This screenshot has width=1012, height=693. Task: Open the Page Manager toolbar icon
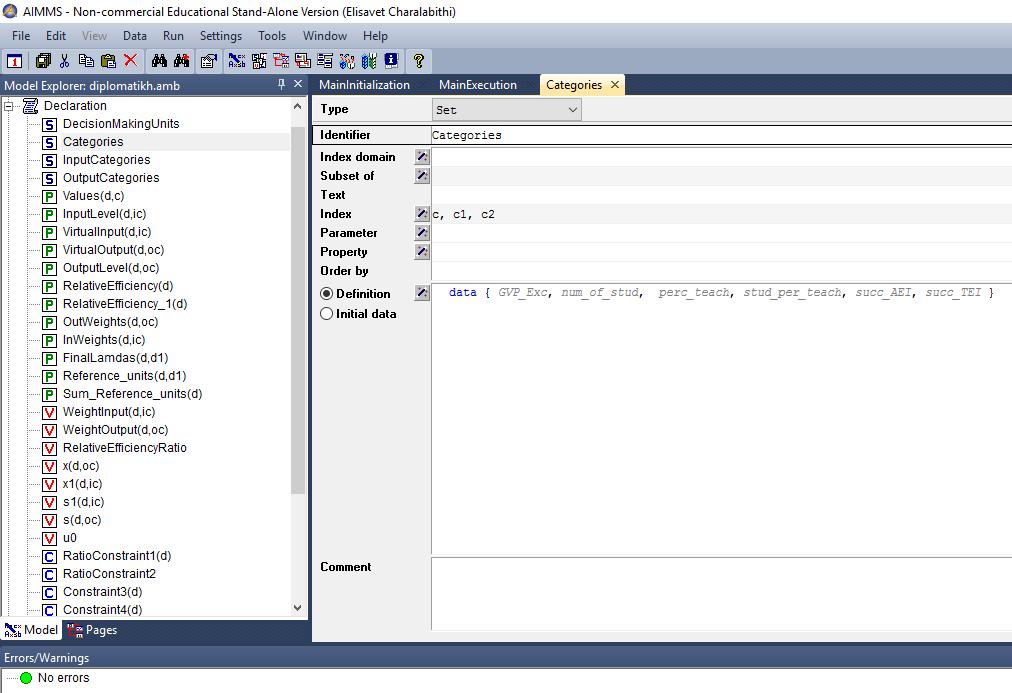[281, 61]
